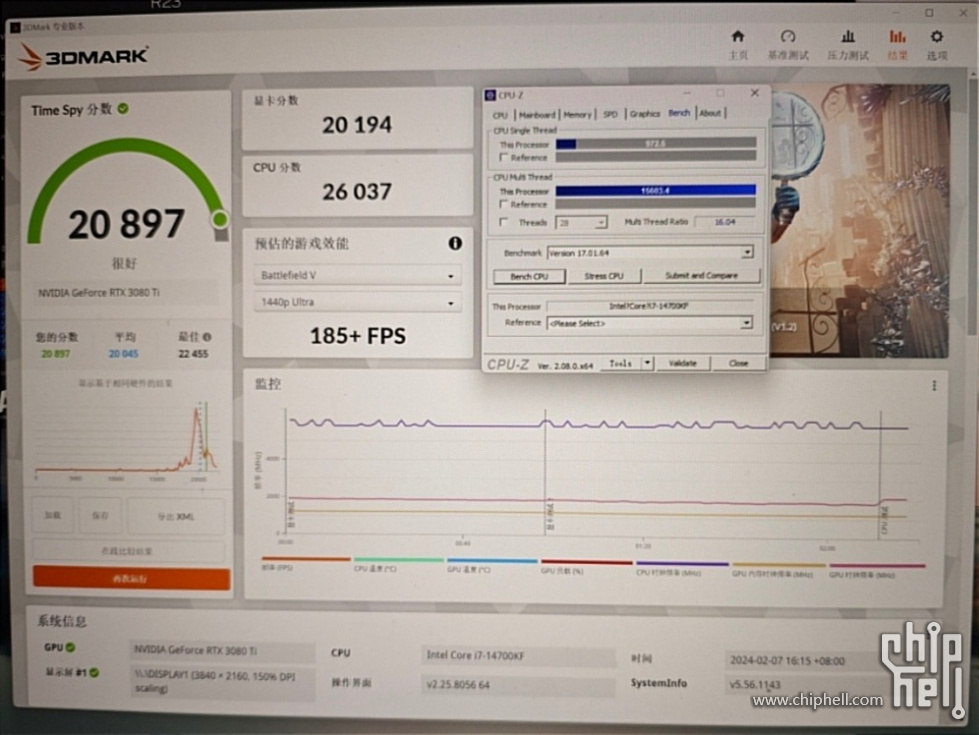Click the Time Spy score 20 897
Viewport: 979px width, 735px height.
coord(126,224)
